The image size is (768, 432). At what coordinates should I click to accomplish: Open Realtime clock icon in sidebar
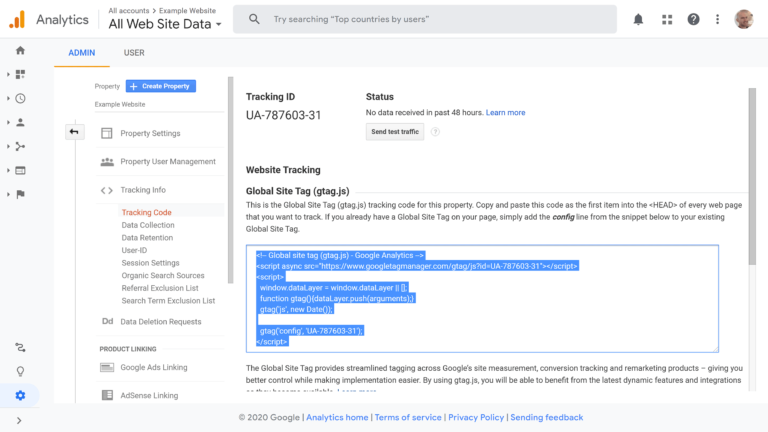(20, 98)
